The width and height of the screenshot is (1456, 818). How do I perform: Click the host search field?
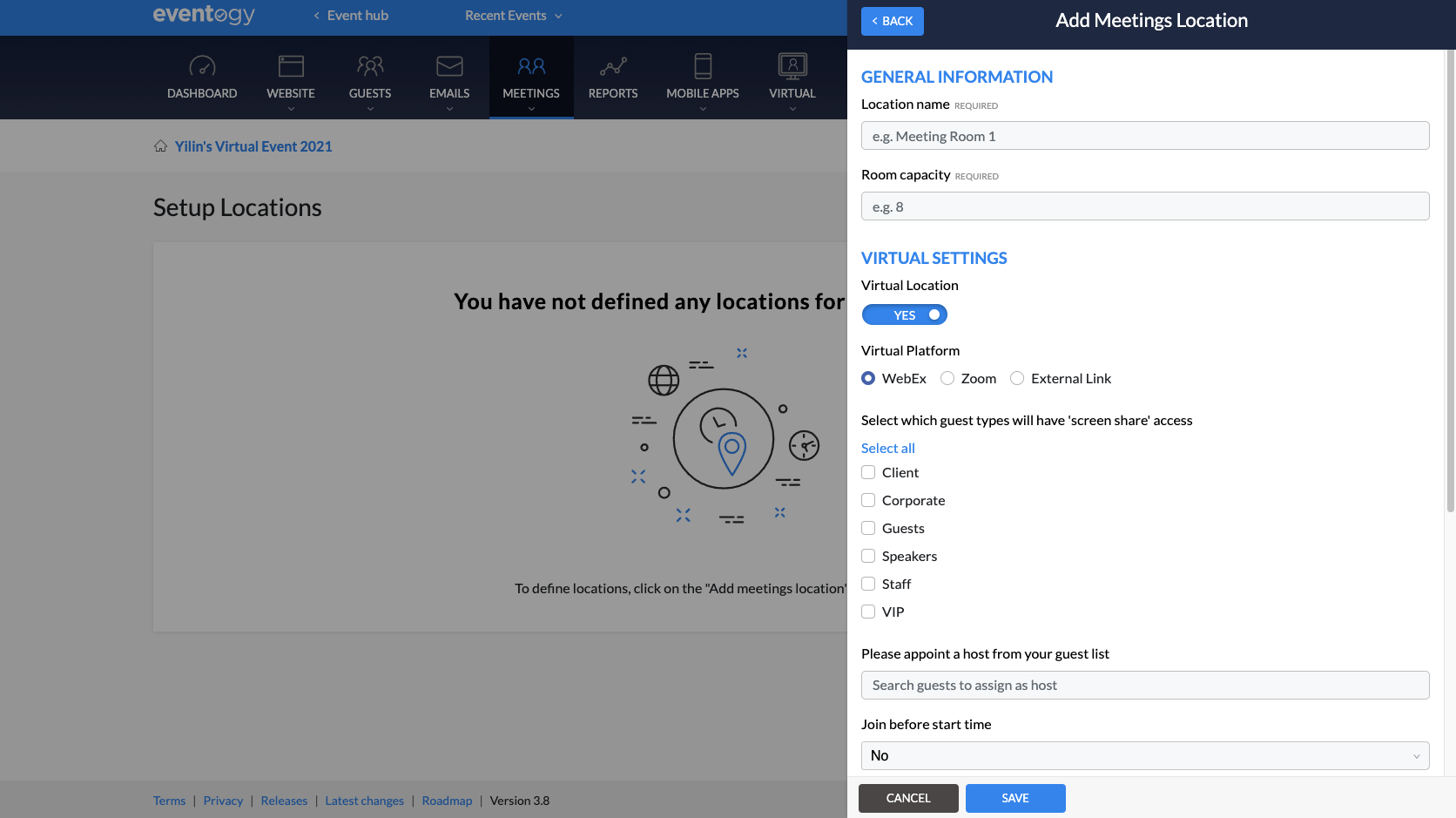1143,685
